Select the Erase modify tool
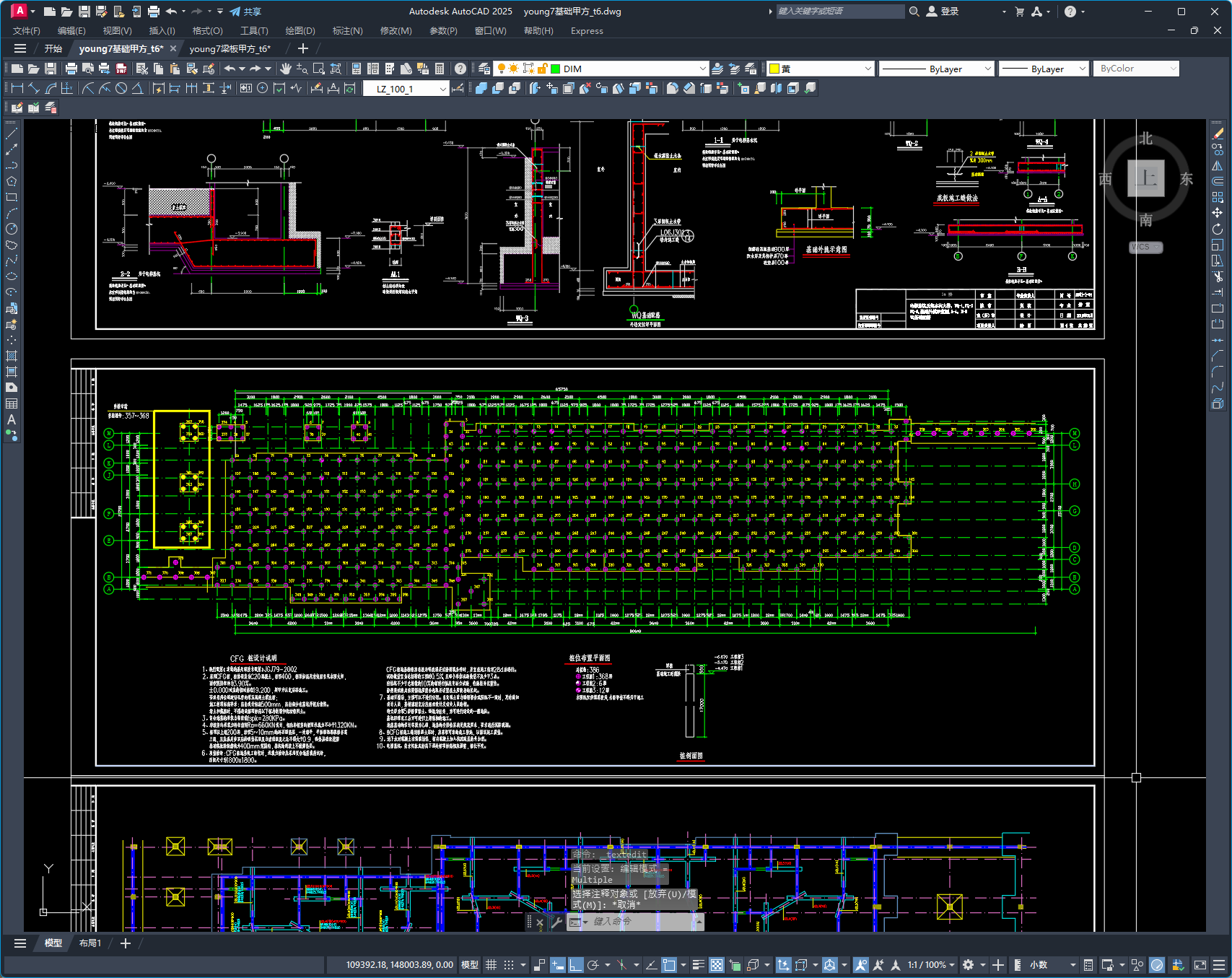1232x978 pixels. [1218, 134]
